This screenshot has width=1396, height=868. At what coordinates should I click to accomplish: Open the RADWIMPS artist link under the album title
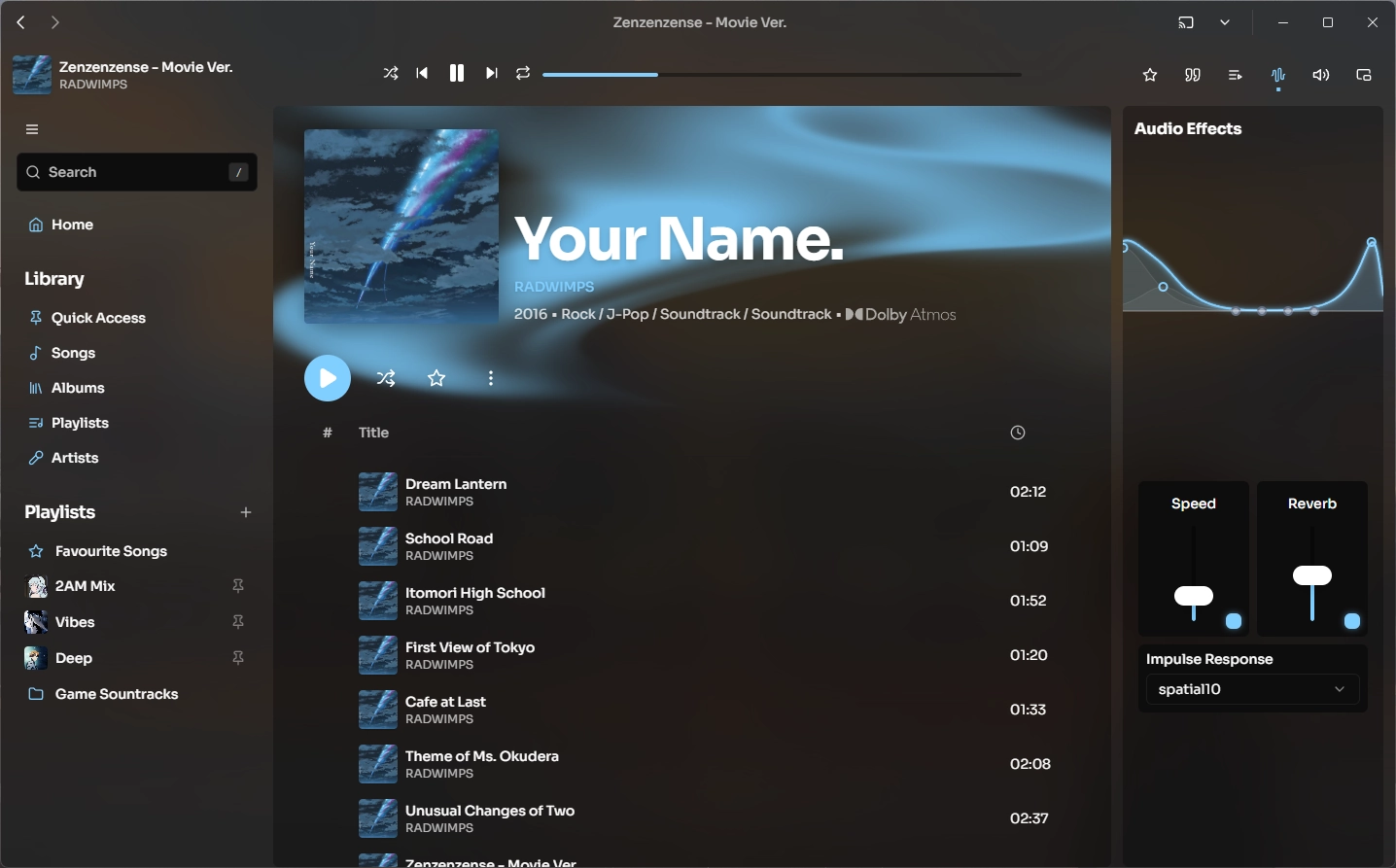pos(554,287)
